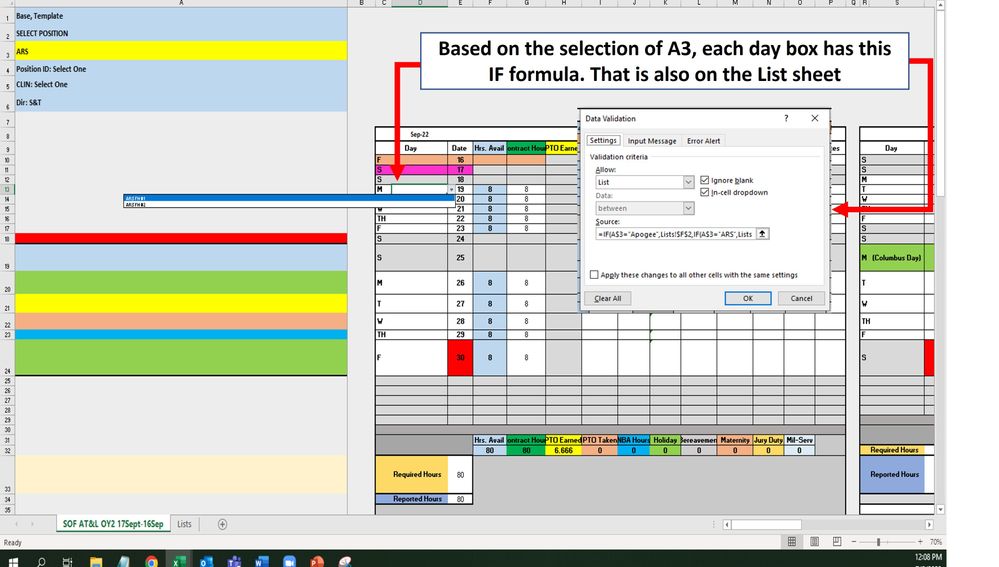The image size is (999, 567).
Task: Switch to Input Message tab
Action: click(652, 141)
